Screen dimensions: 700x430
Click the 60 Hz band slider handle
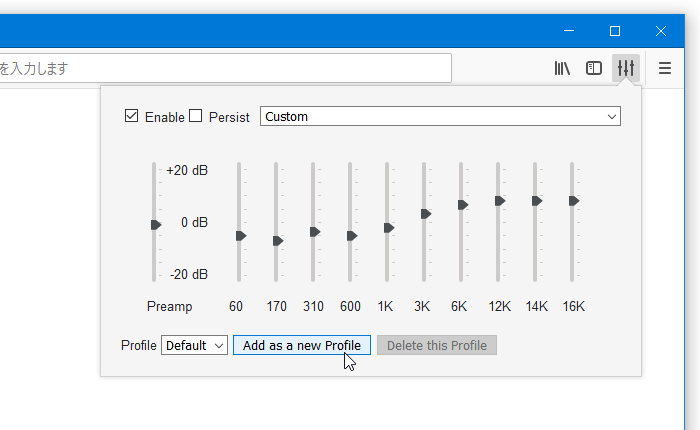coord(241,236)
